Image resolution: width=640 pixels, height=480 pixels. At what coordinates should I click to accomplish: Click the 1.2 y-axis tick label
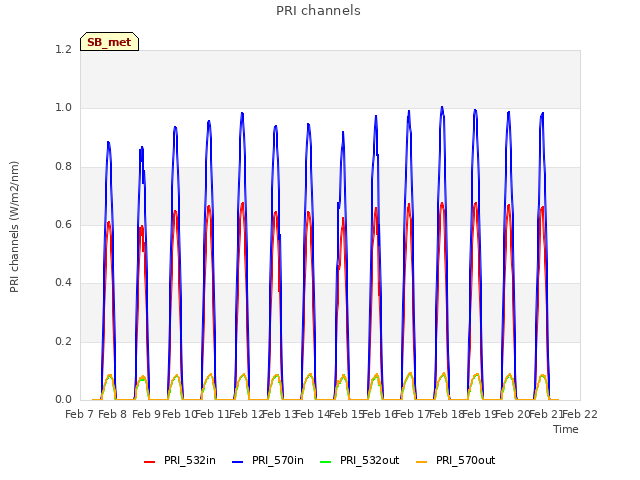63,49
